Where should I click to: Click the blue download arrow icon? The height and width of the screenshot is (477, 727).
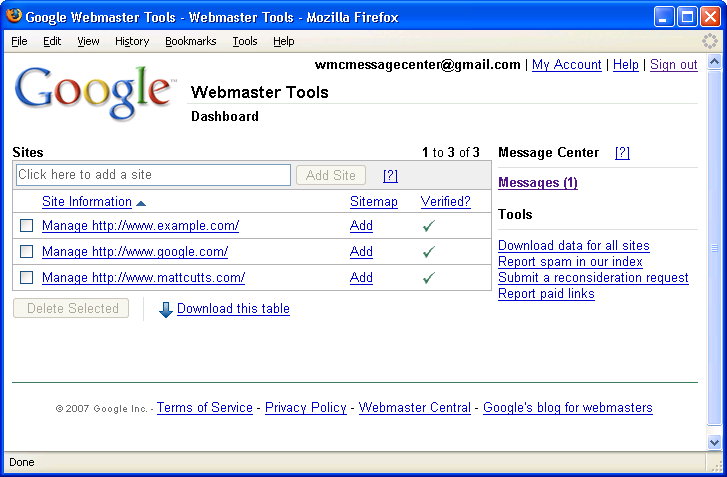[166, 310]
